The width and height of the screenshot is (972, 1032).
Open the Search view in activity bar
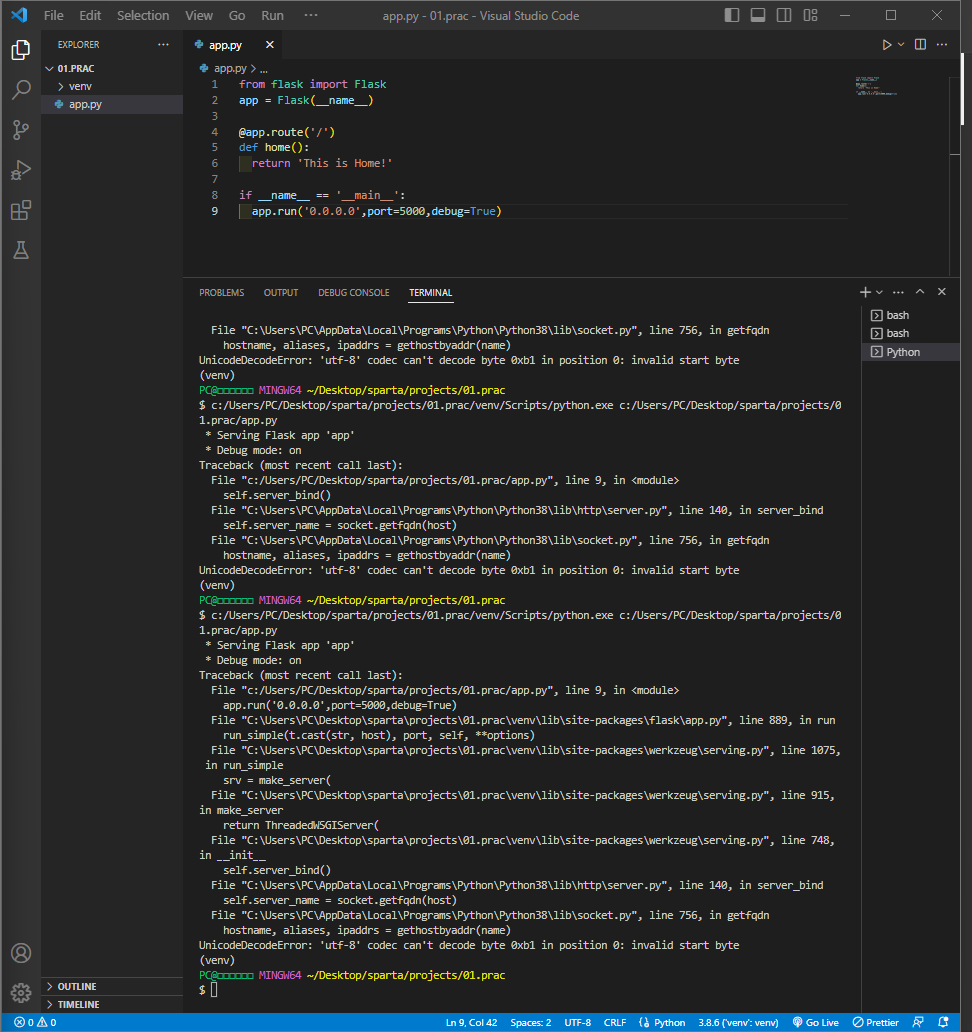tap(21, 90)
